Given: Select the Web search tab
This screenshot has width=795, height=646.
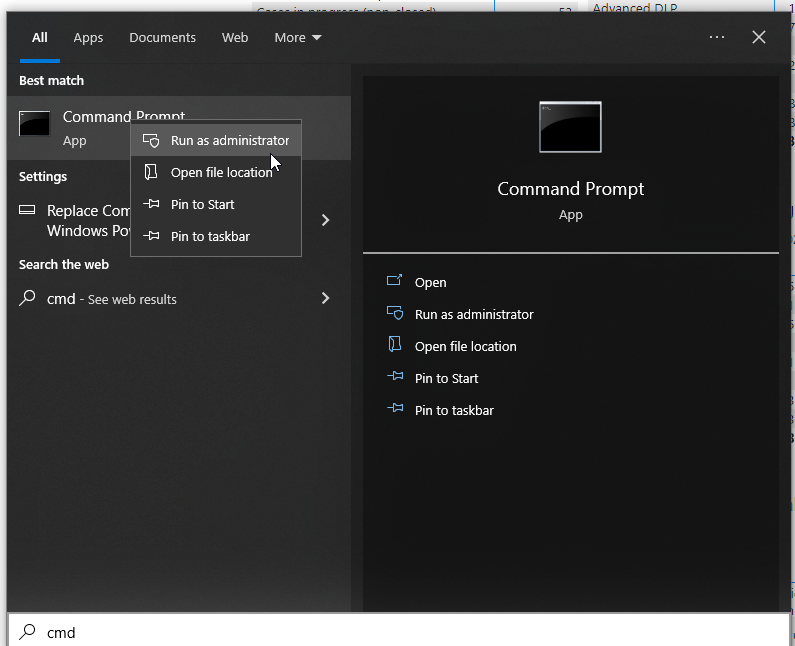Looking at the screenshot, I should (x=235, y=38).
